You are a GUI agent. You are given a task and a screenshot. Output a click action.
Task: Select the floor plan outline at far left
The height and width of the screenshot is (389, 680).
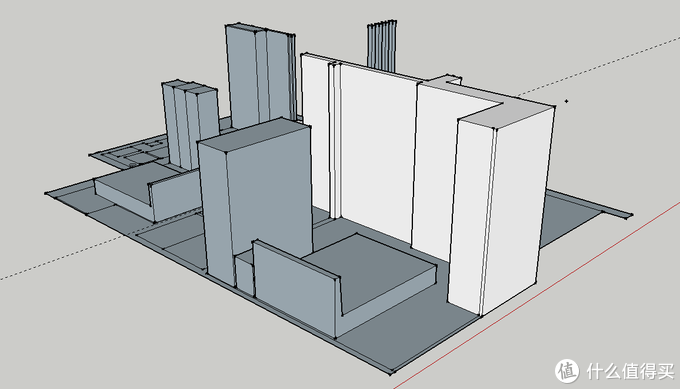[x=130, y=152]
